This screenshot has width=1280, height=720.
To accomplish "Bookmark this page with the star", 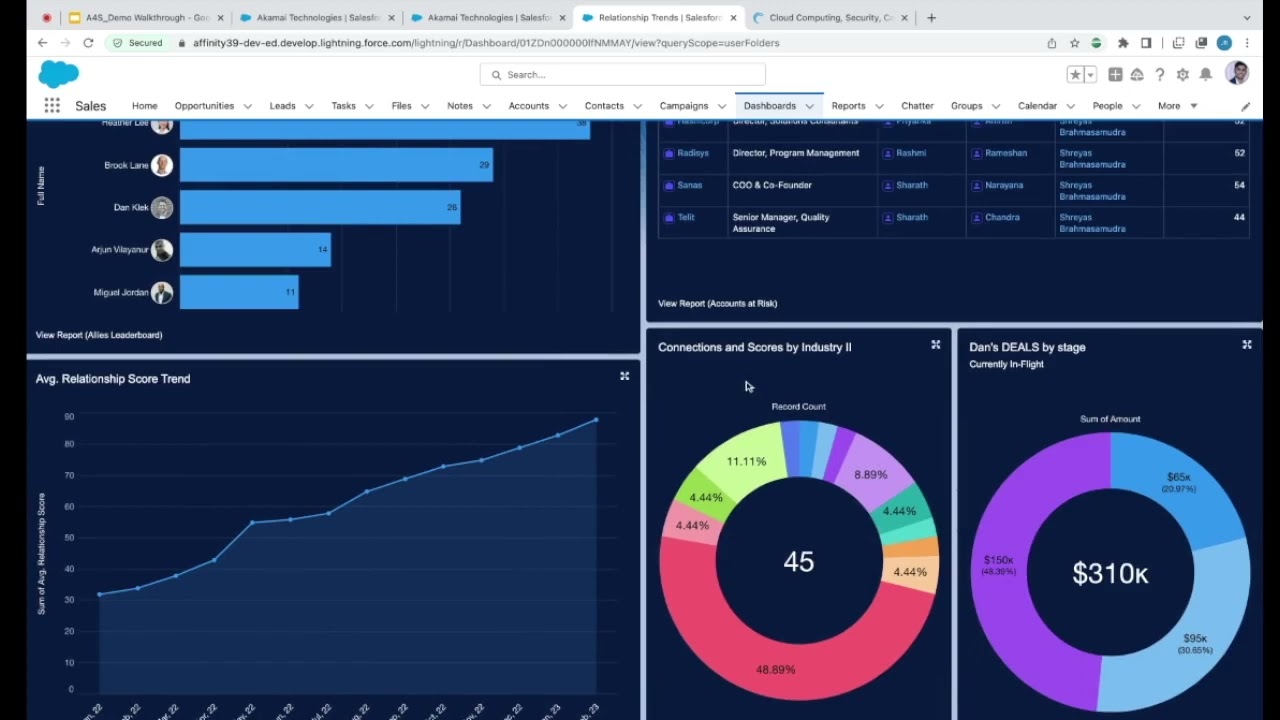I will [1074, 43].
